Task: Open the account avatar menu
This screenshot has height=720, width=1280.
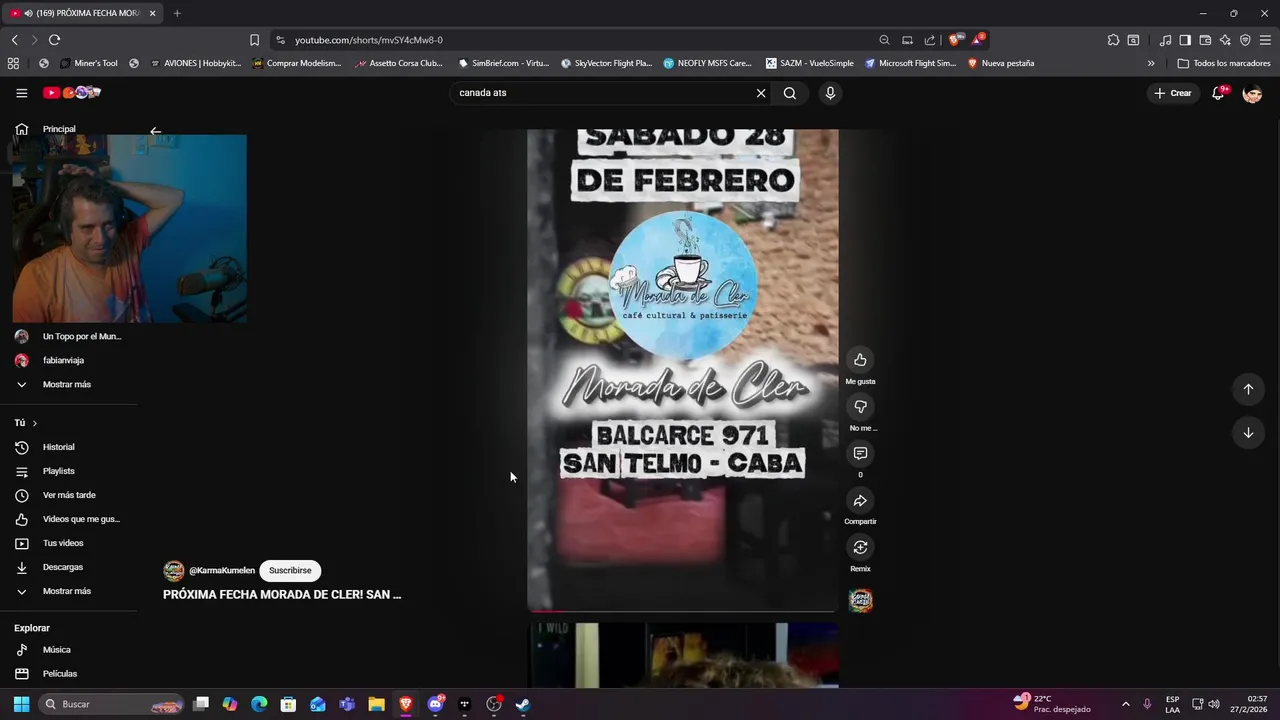Action: click(x=1252, y=93)
